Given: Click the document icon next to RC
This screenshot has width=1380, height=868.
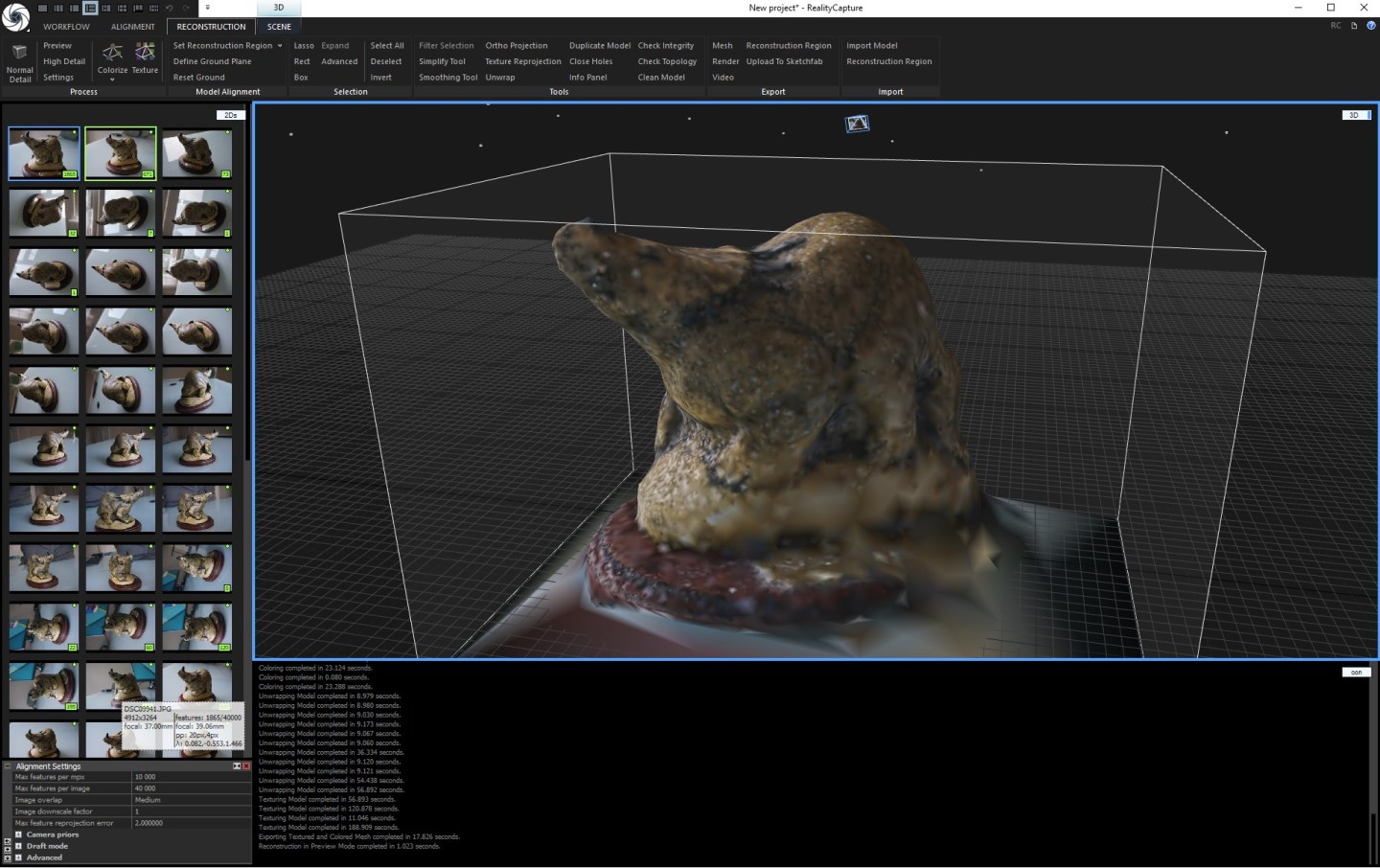Looking at the screenshot, I should click(x=1354, y=26).
